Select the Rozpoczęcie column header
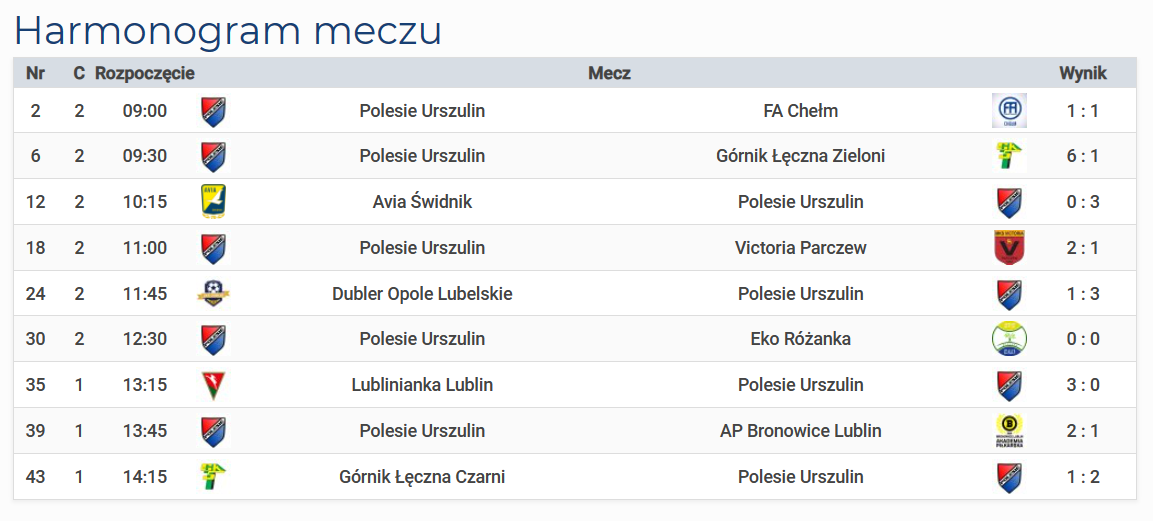The image size is (1153, 521). (145, 73)
